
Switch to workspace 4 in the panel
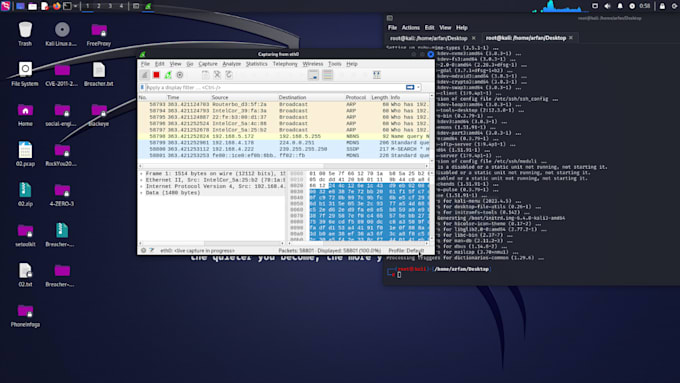121,6
